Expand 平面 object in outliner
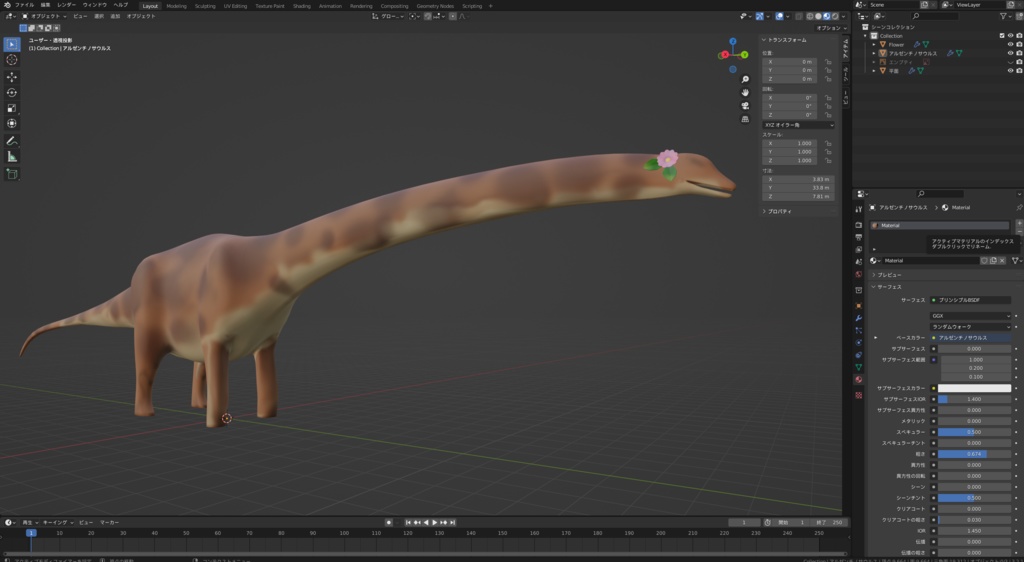The height and width of the screenshot is (562, 1024). pos(874,70)
